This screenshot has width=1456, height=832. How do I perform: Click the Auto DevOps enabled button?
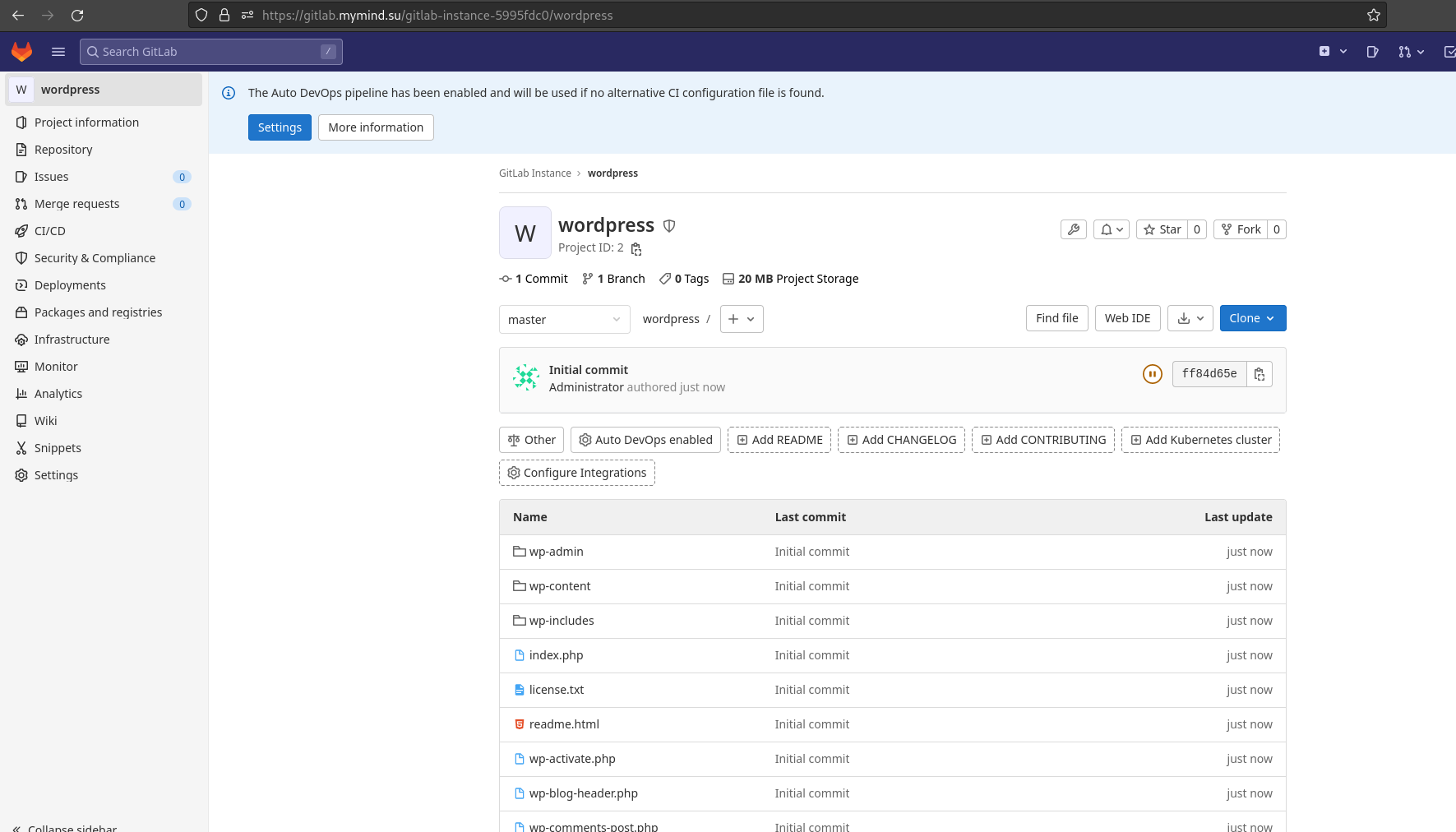pyautogui.click(x=645, y=440)
